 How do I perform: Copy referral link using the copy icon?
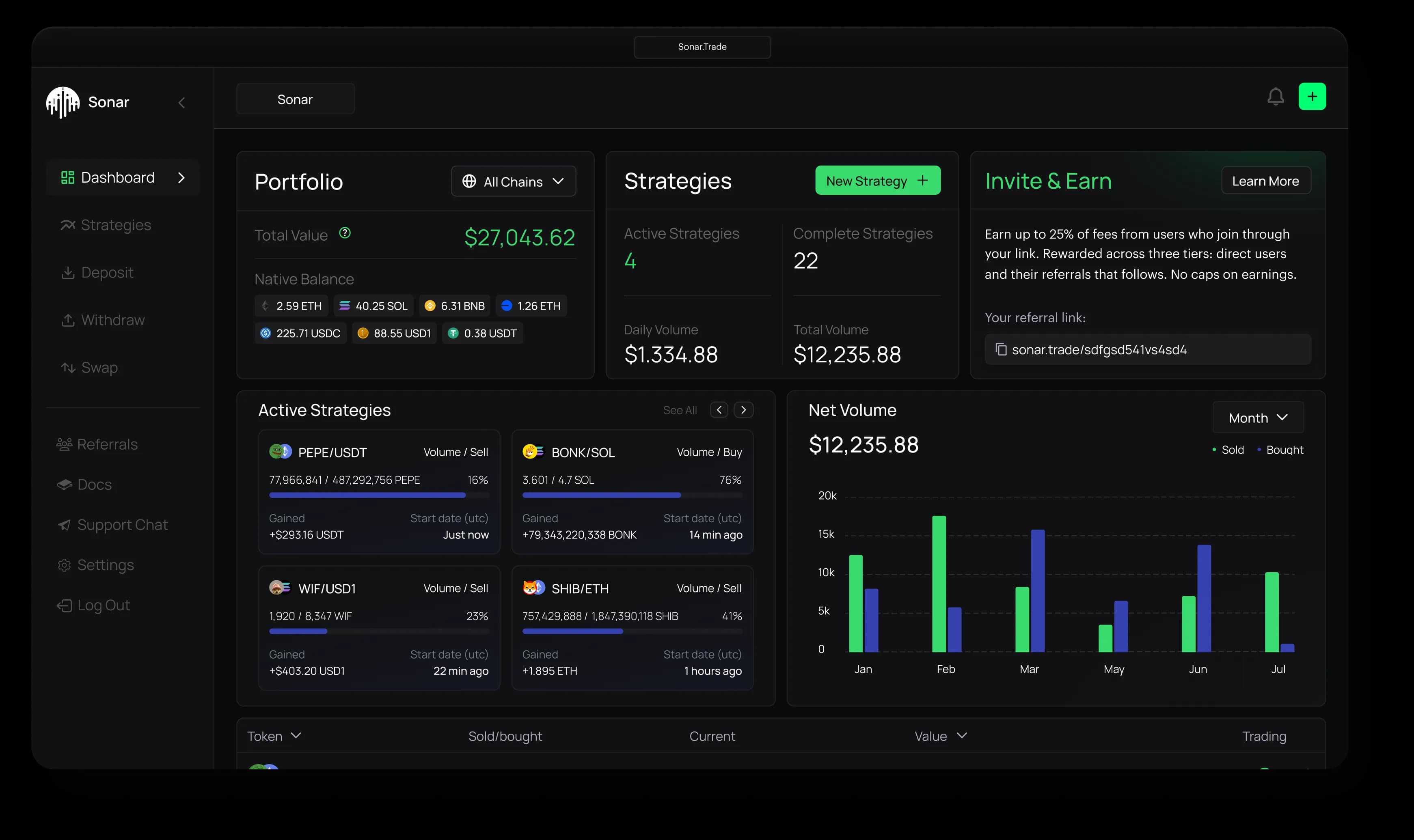click(1001, 349)
